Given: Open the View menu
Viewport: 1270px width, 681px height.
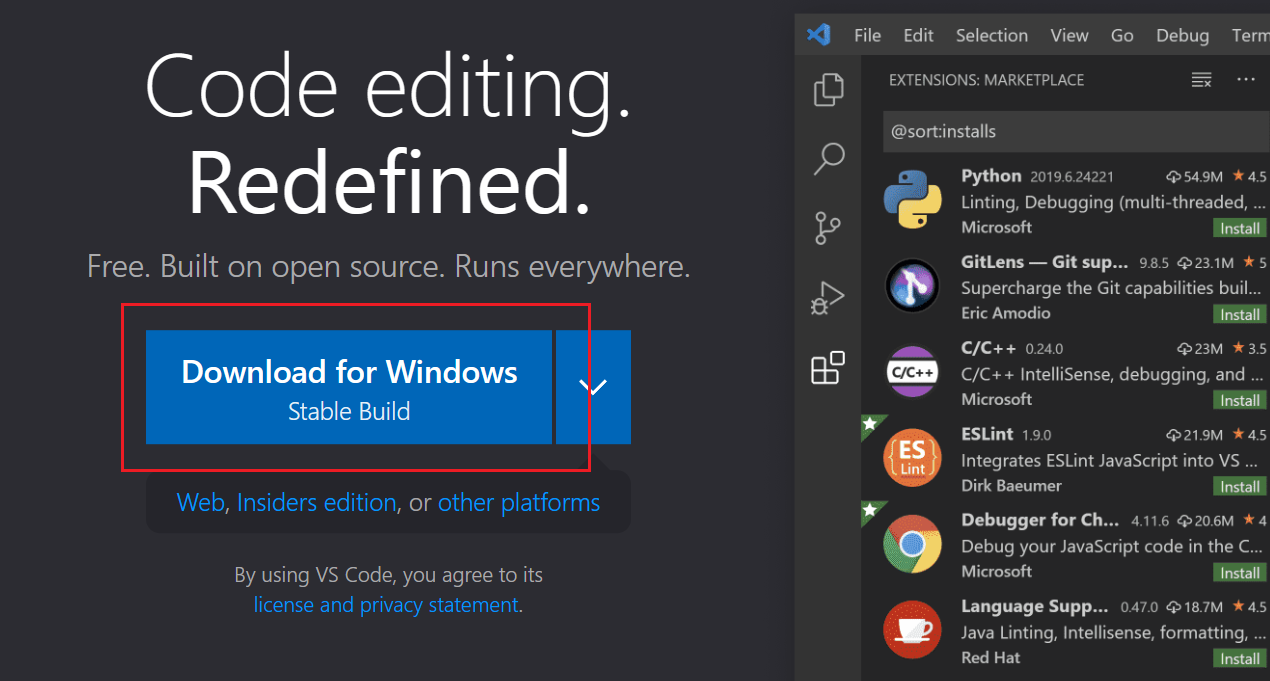Looking at the screenshot, I should (1069, 35).
